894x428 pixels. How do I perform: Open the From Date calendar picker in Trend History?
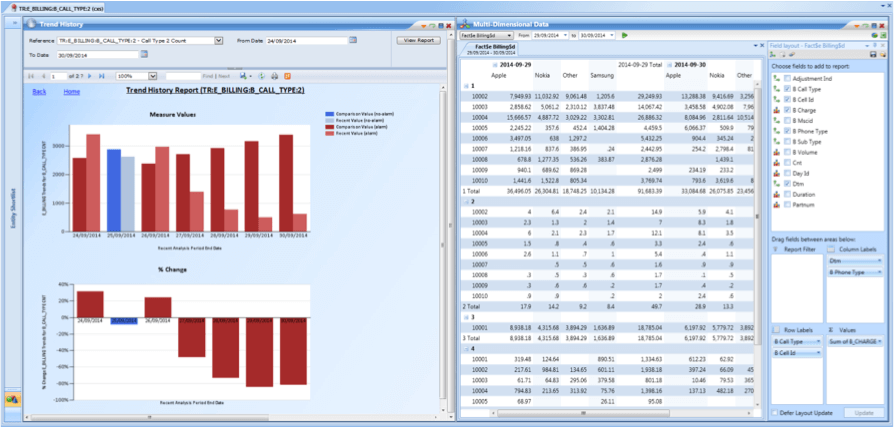353,40
